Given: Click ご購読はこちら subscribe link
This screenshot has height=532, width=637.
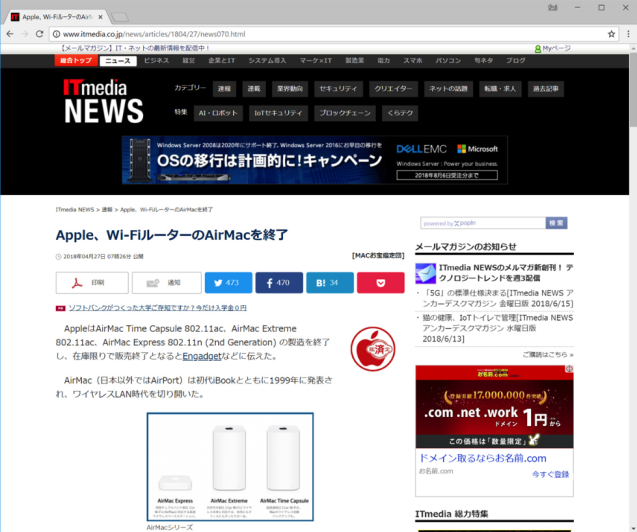Looking at the screenshot, I should click(548, 355).
